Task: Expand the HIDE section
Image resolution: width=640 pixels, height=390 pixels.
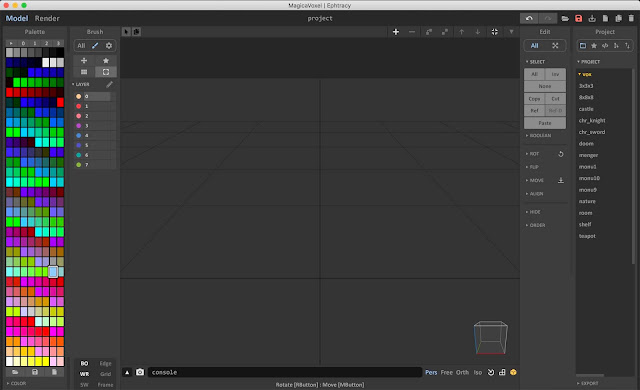Action: 533,212
